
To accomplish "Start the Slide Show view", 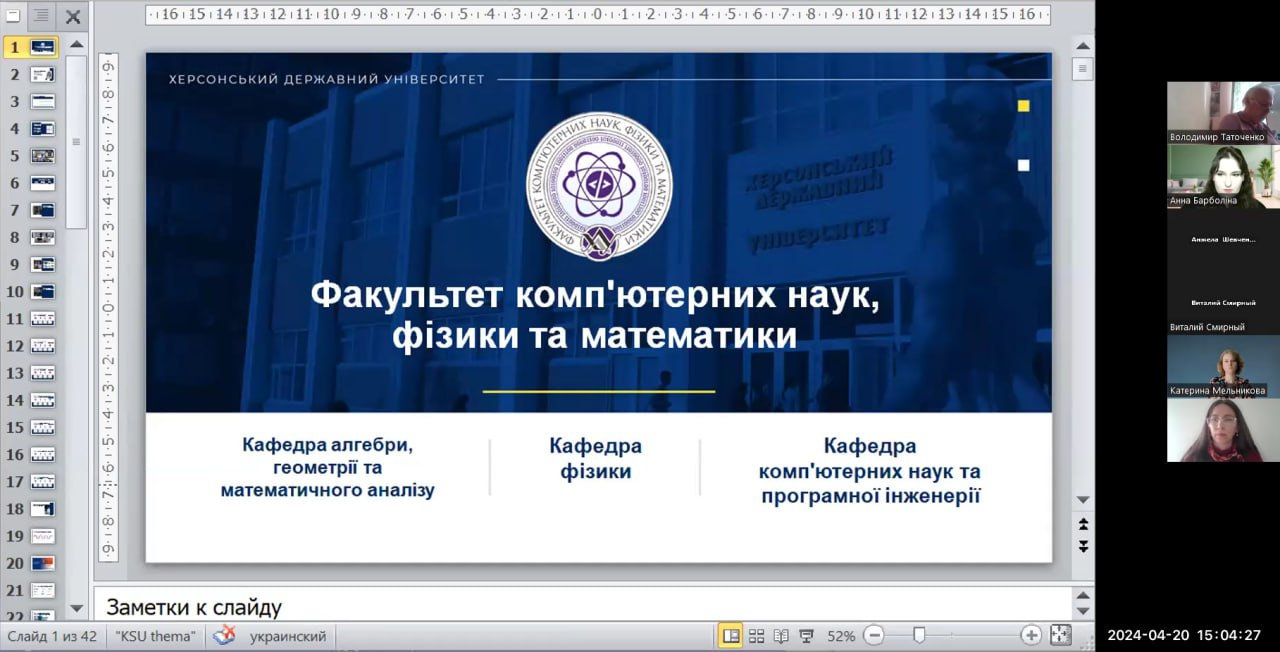I will (x=807, y=636).
